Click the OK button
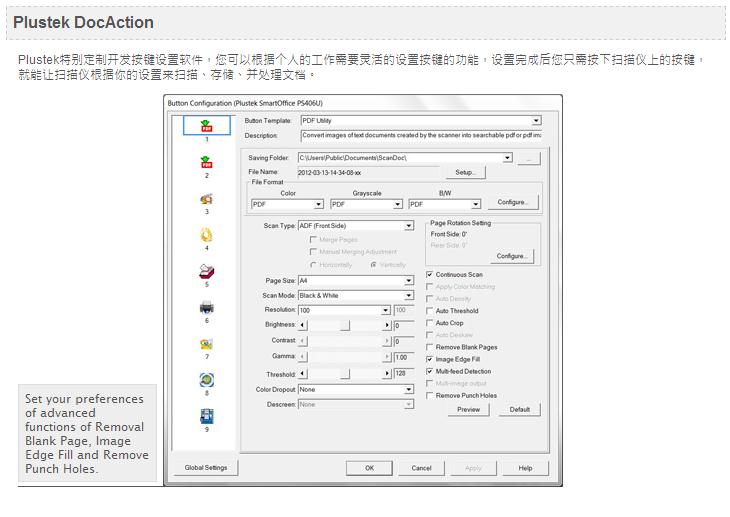Screen dimensions: 730x517 coord(369,468)
